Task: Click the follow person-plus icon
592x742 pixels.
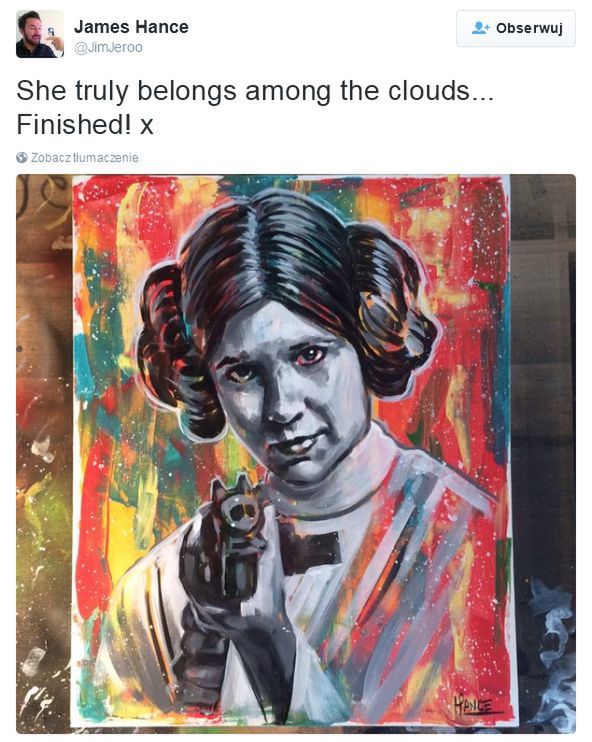Action: (x=480, y=28)
